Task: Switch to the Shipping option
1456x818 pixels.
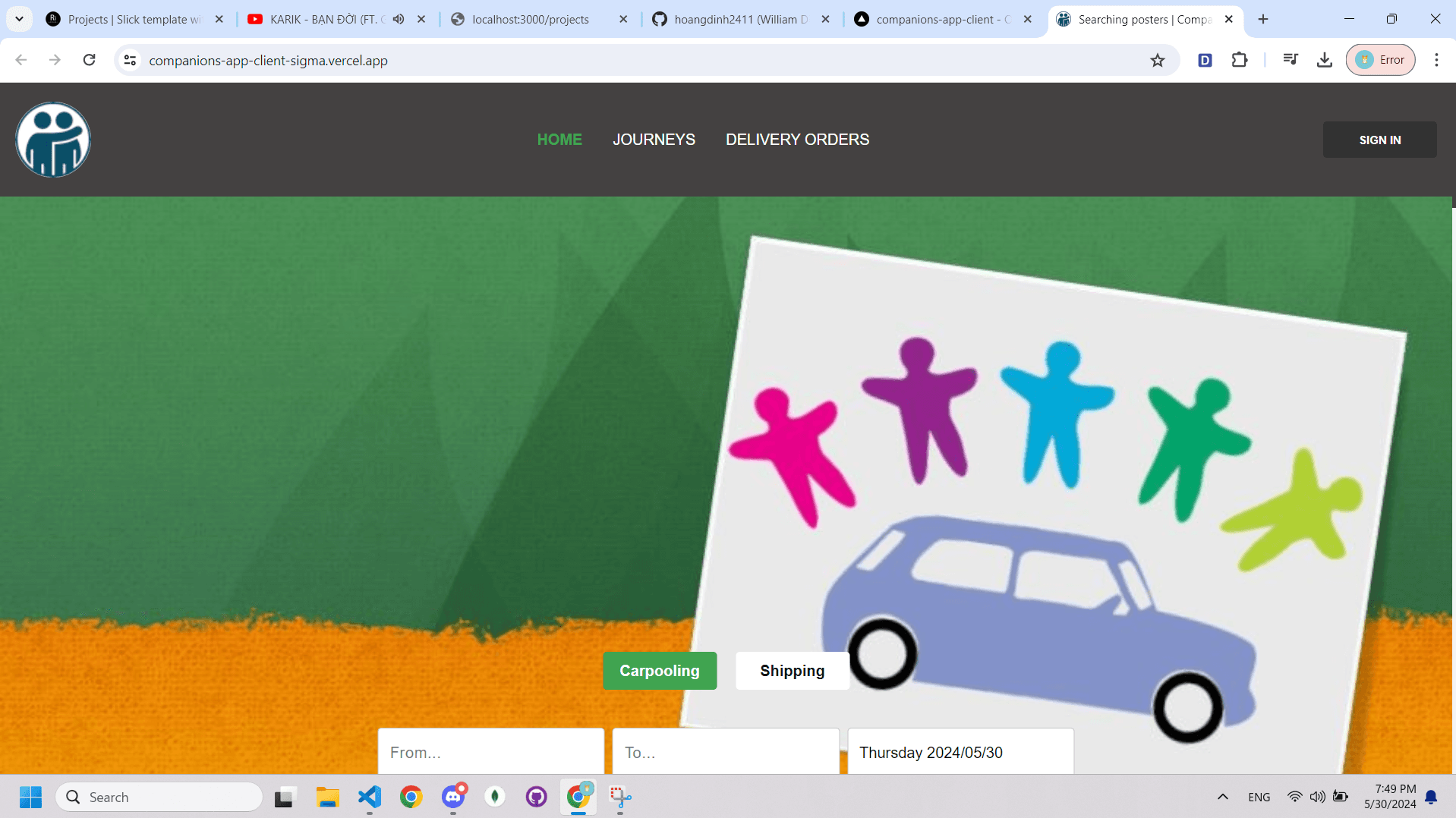Action: (792, 671)
